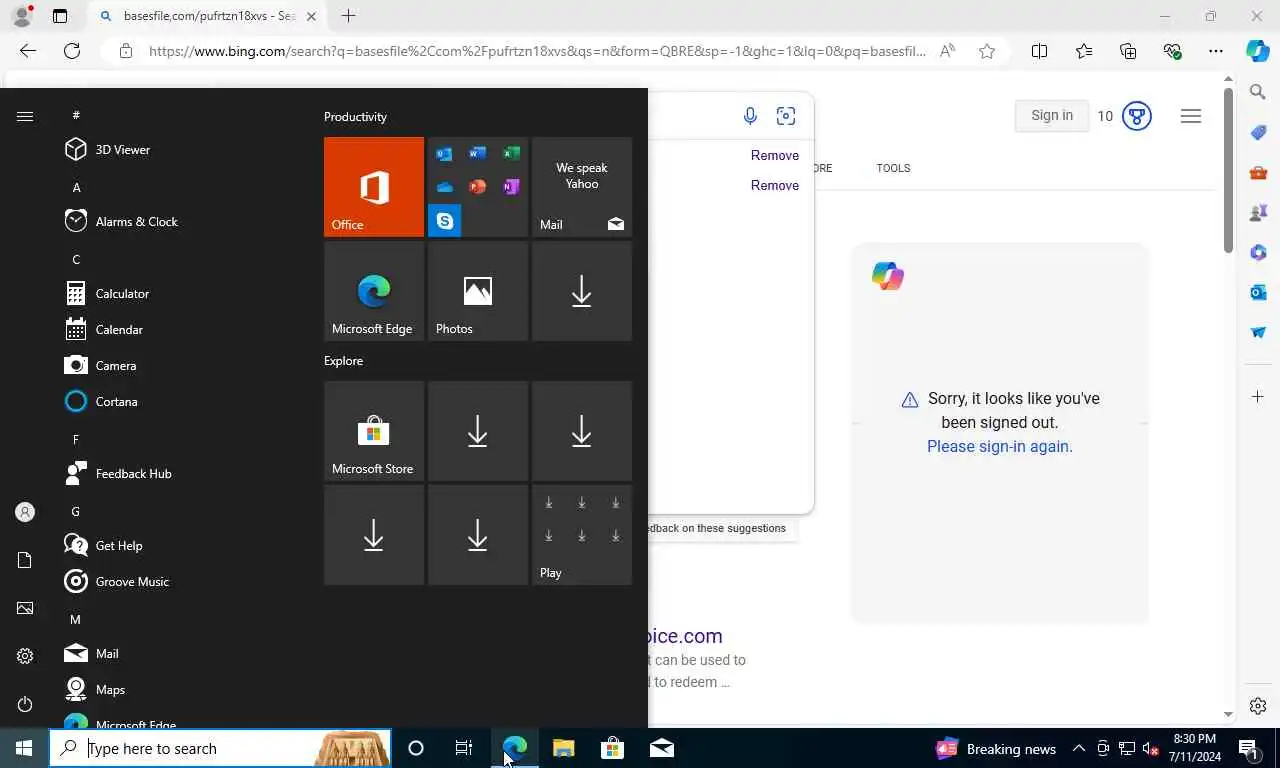Click the Power button in Start
The width and height of the screenshot is (1280, 768).
(25, 704)
